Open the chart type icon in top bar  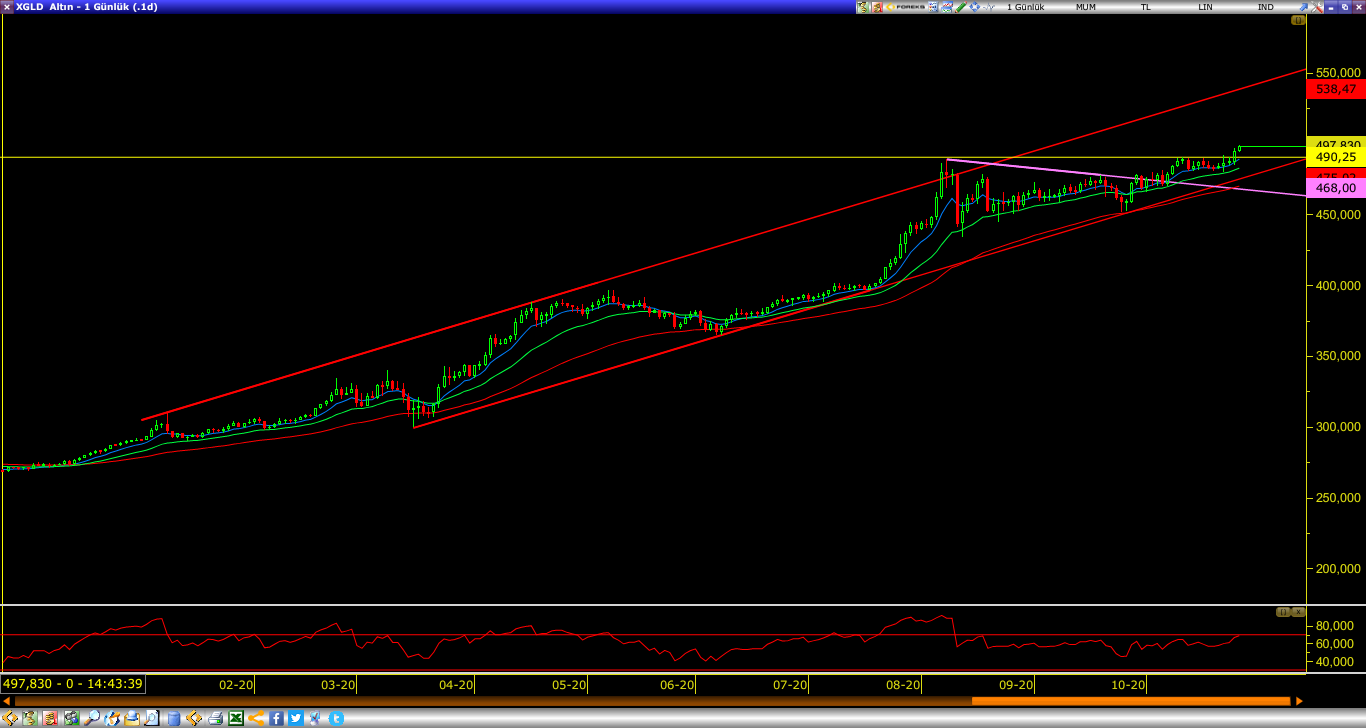tap(947, 7)
